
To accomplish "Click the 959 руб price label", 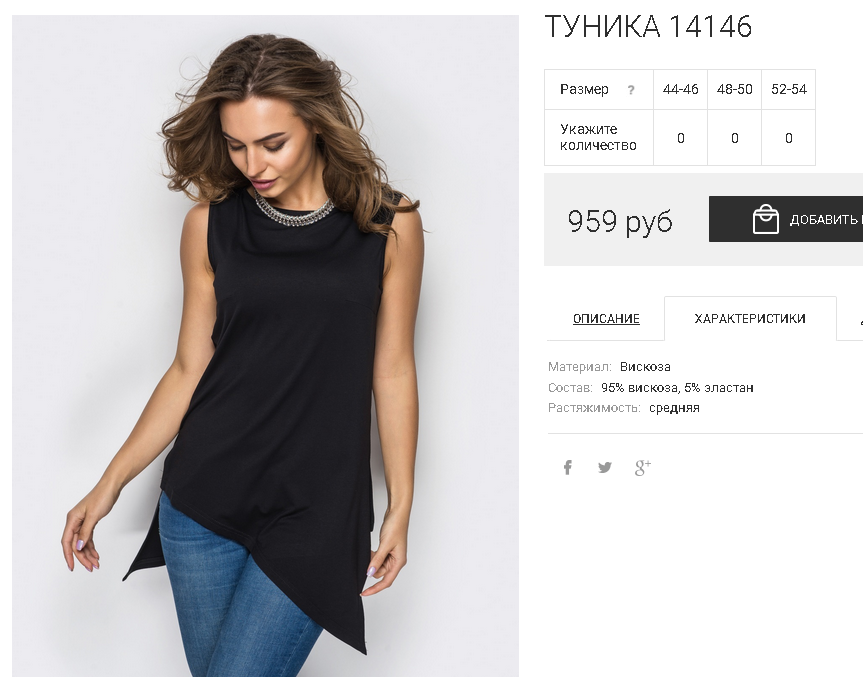I will click(x=620, y=221).
